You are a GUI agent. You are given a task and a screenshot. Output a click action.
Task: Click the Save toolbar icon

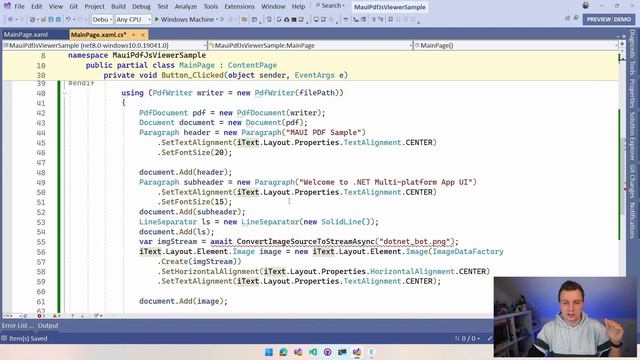51,19
